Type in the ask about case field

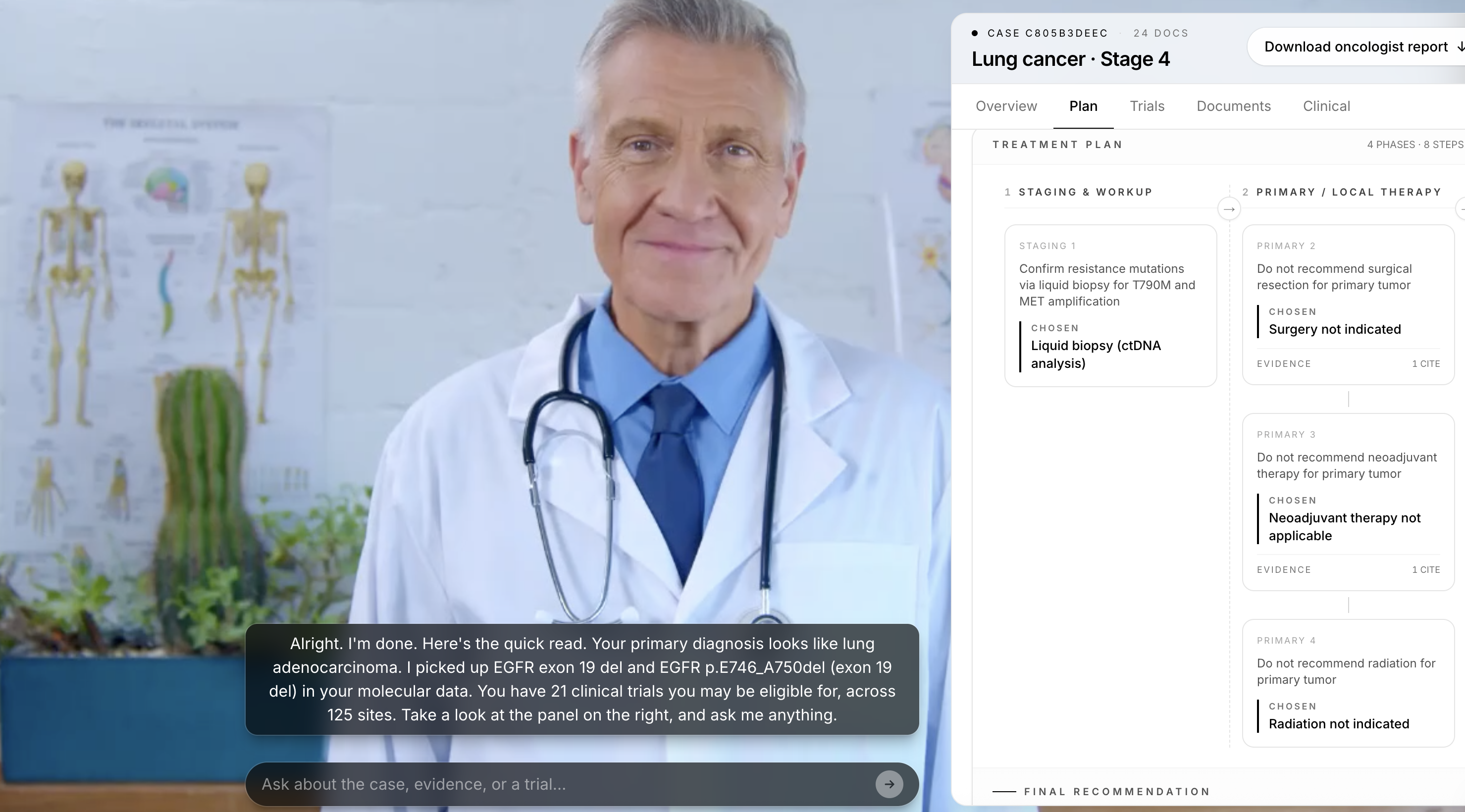(x=563, y=784)
